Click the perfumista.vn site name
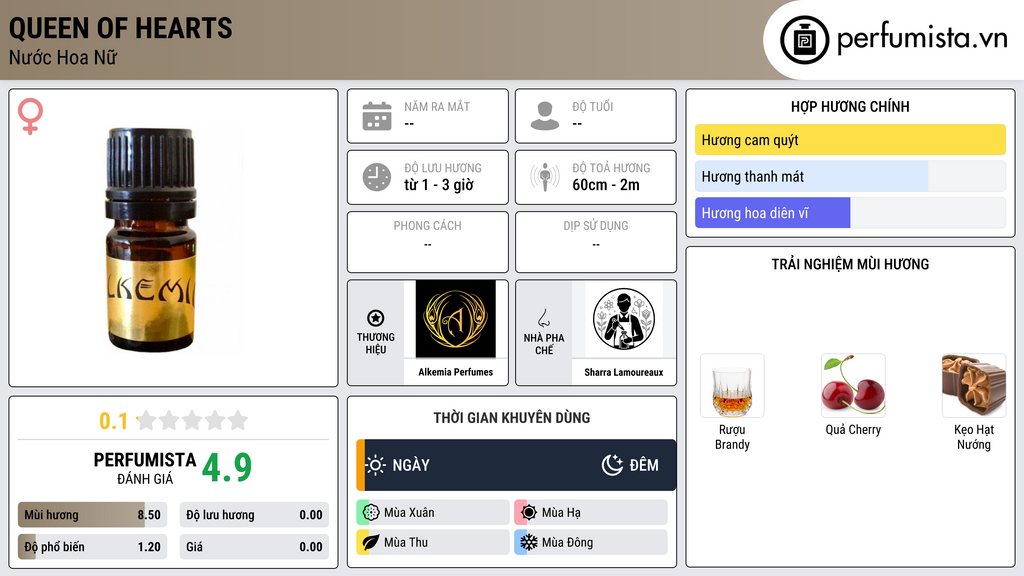The width and height of the screenshot is (1024, 576). click(922, 39)
